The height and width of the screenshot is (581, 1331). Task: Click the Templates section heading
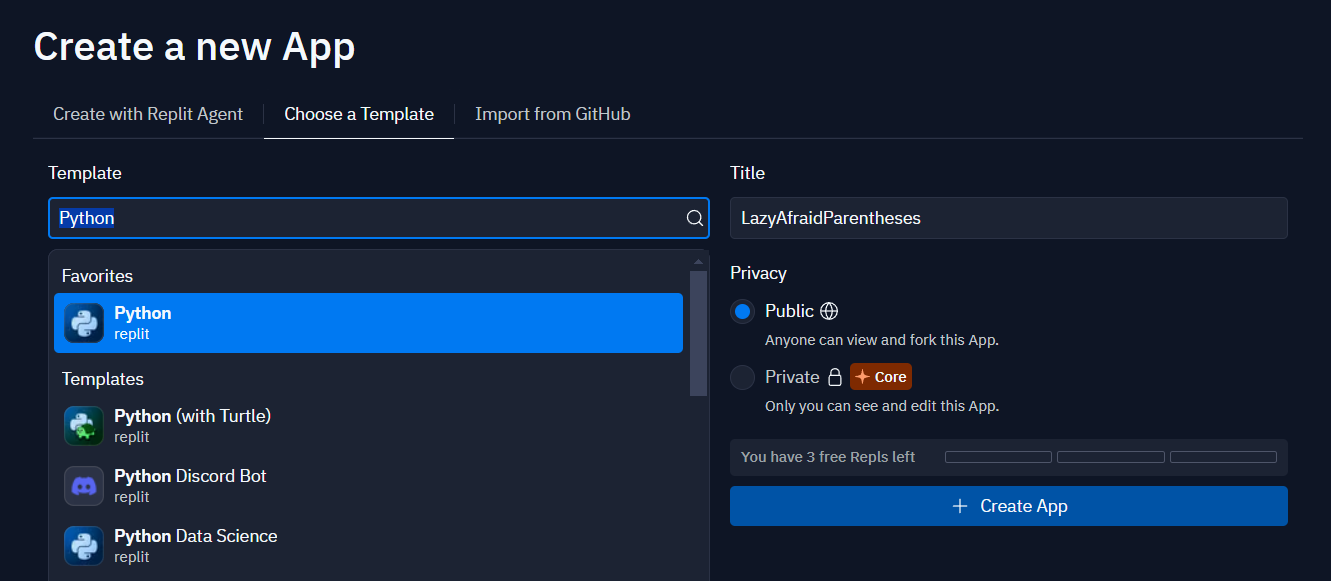[103, 379]
